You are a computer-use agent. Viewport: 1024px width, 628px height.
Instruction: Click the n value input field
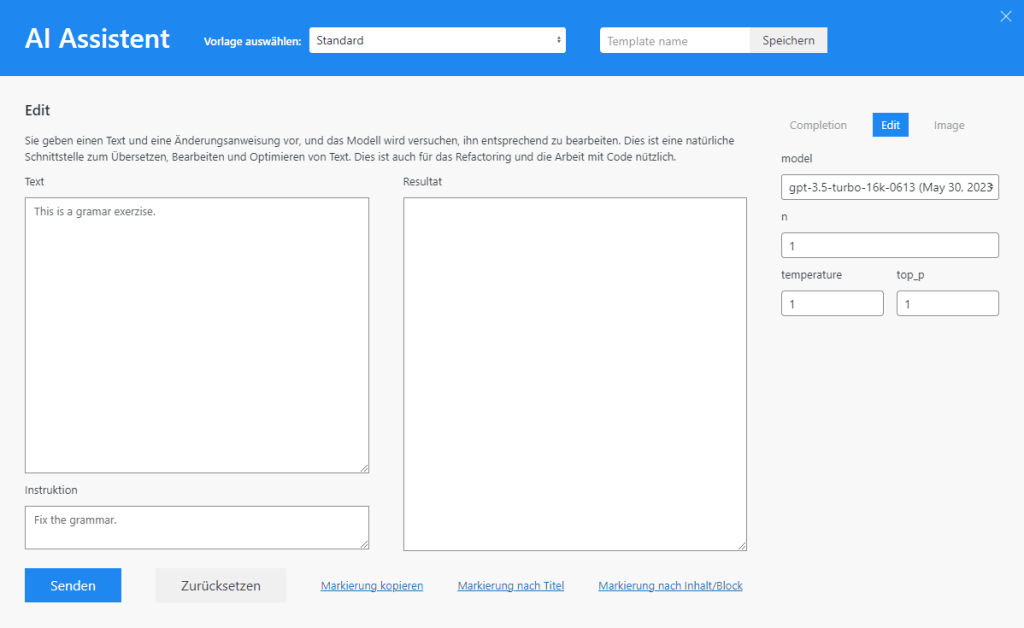(x=889, y=245)
